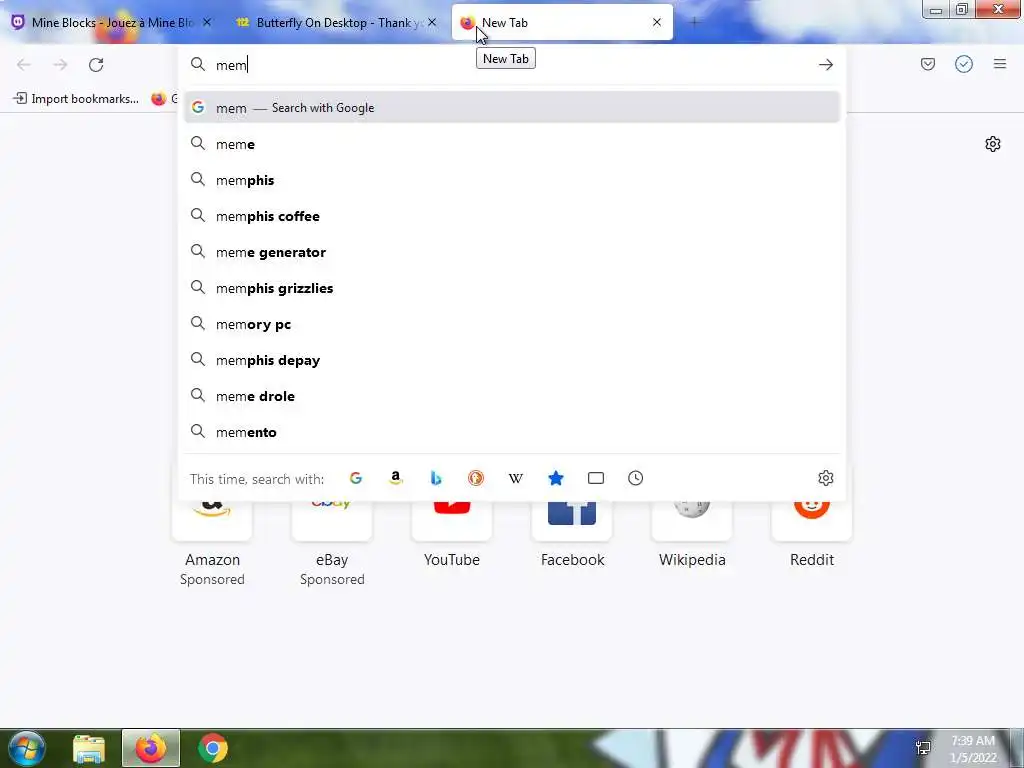Close the Butterfly On Desktop tab

coord(432,22)
